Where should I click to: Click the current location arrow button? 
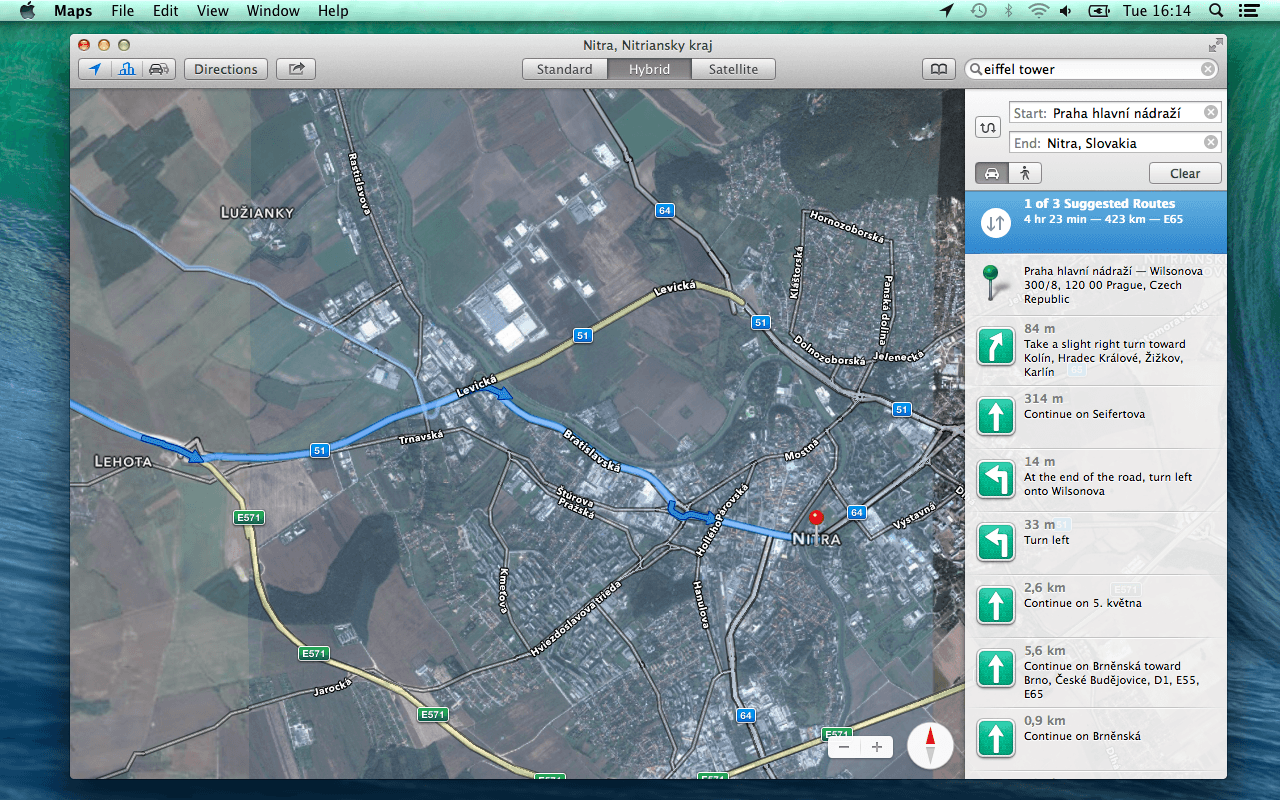95,69
